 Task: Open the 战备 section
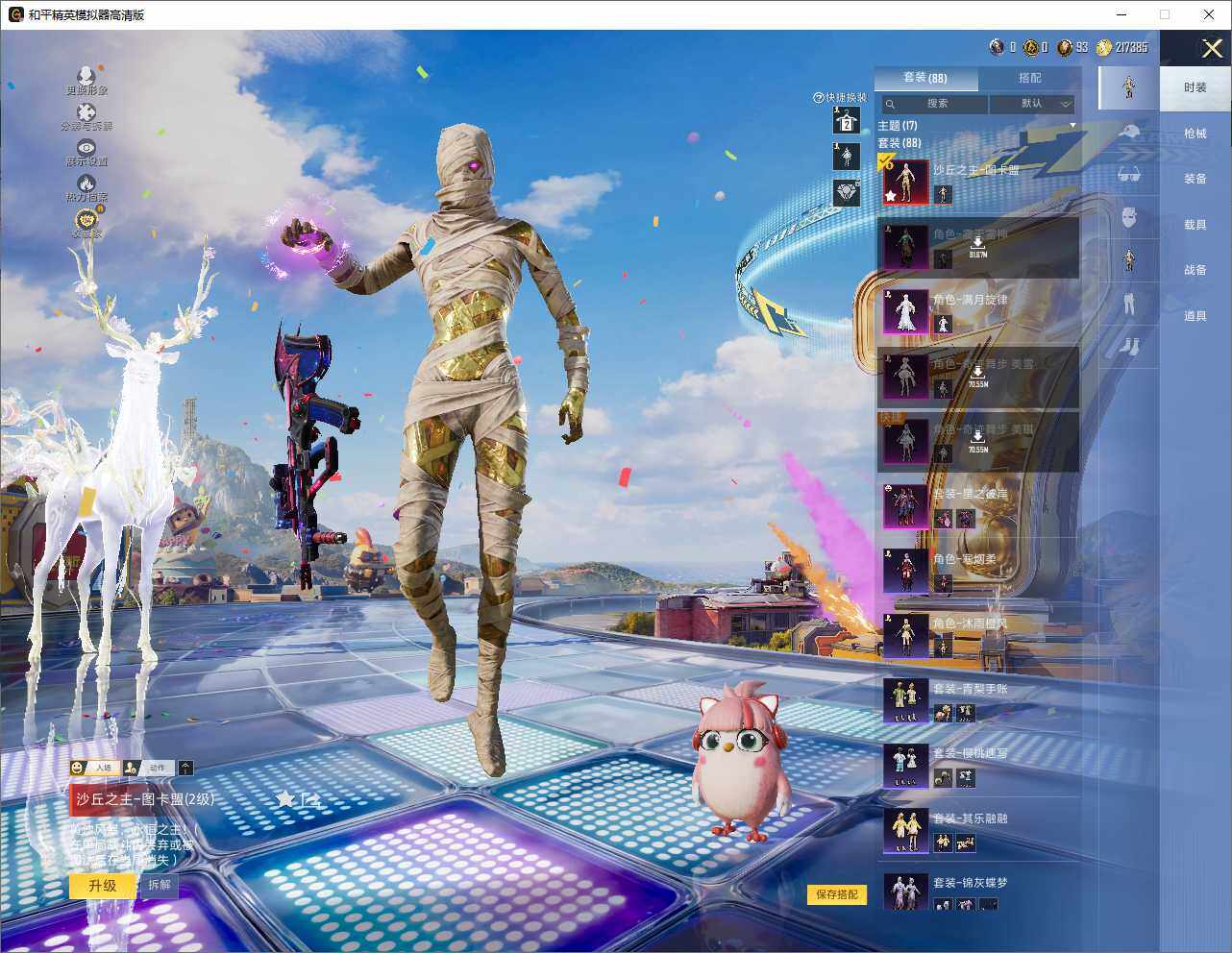[1195, 270]
